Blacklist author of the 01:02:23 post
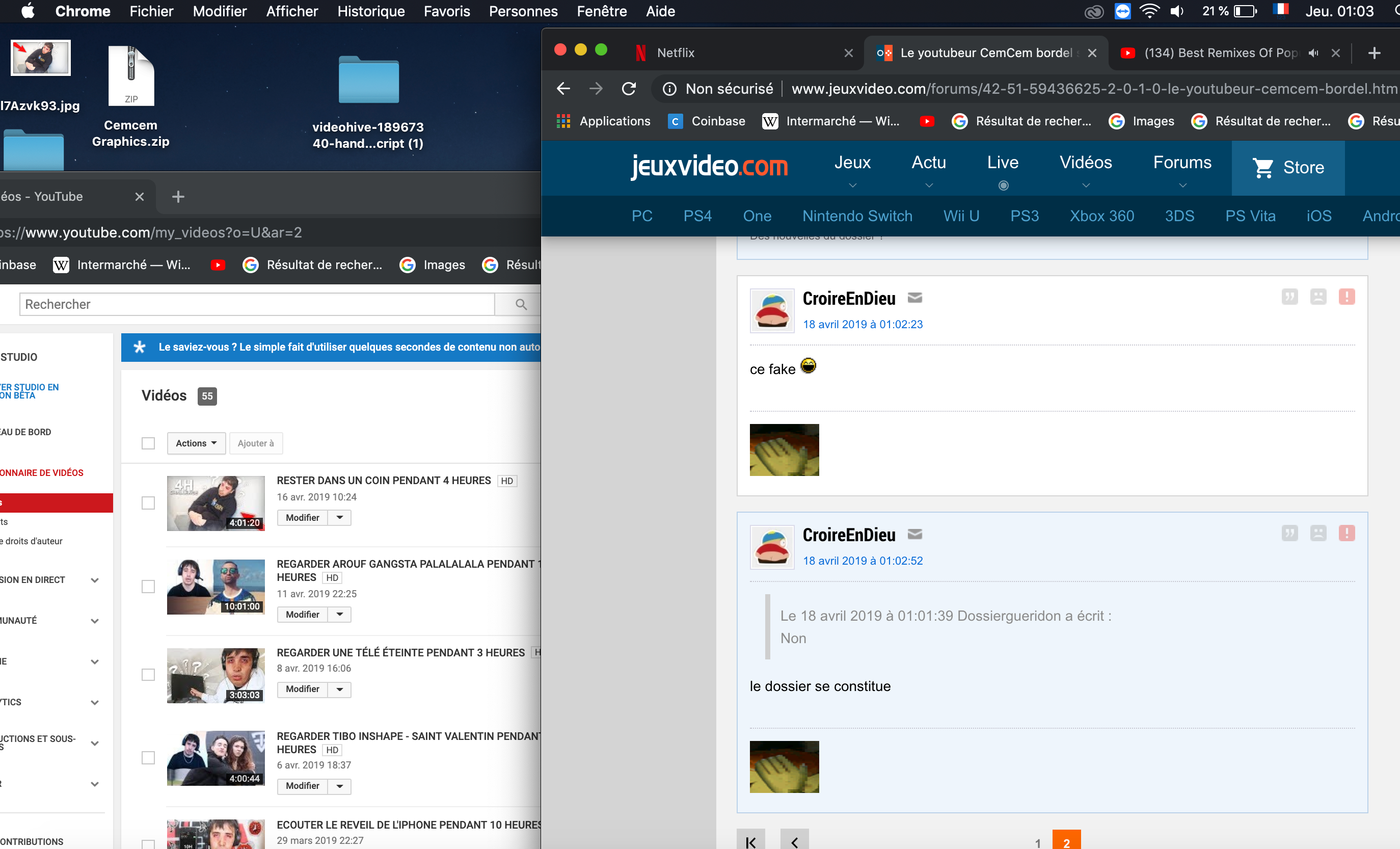 (x=1318, y=297)
